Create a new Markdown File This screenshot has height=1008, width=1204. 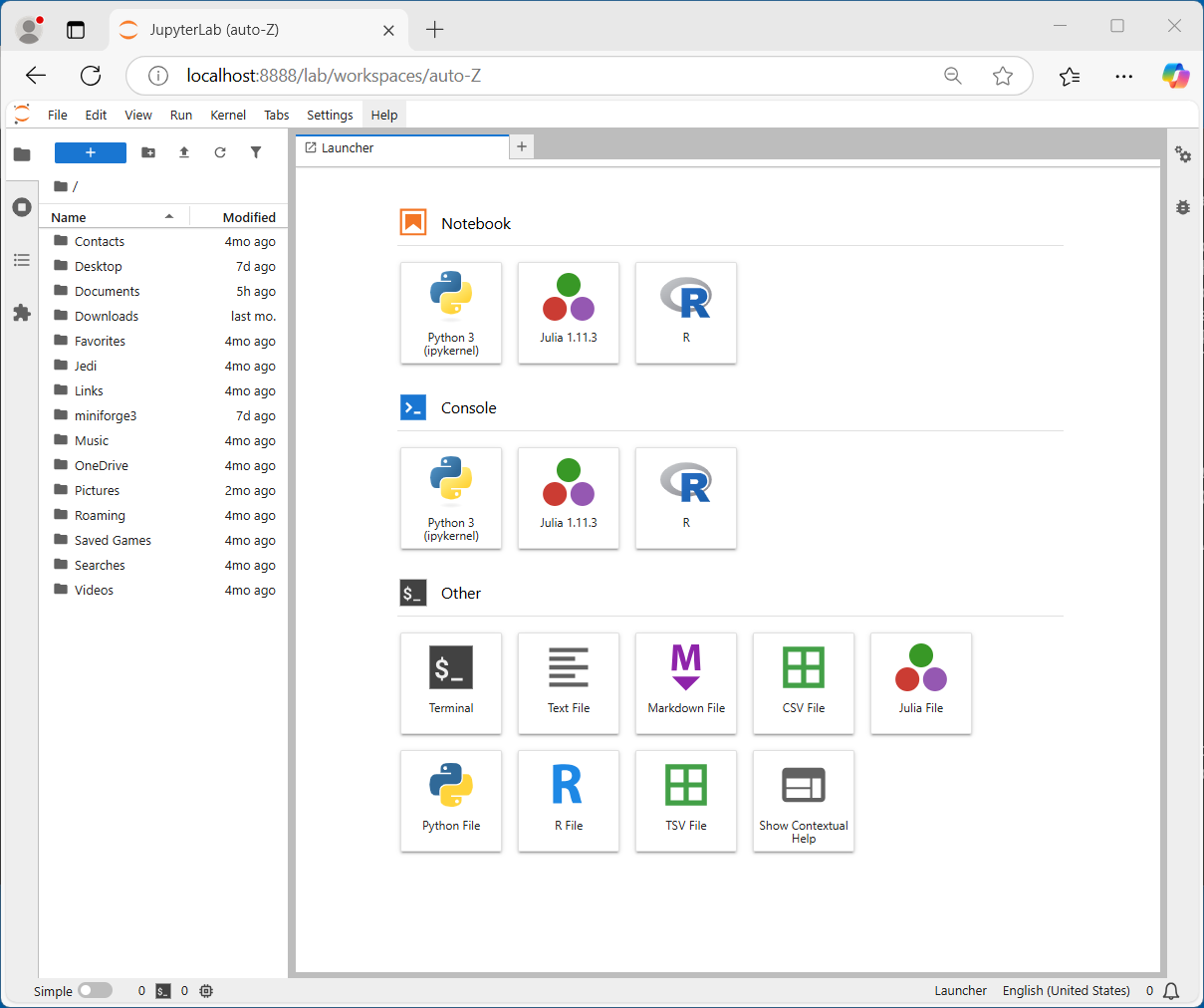(x=686, y=683)
